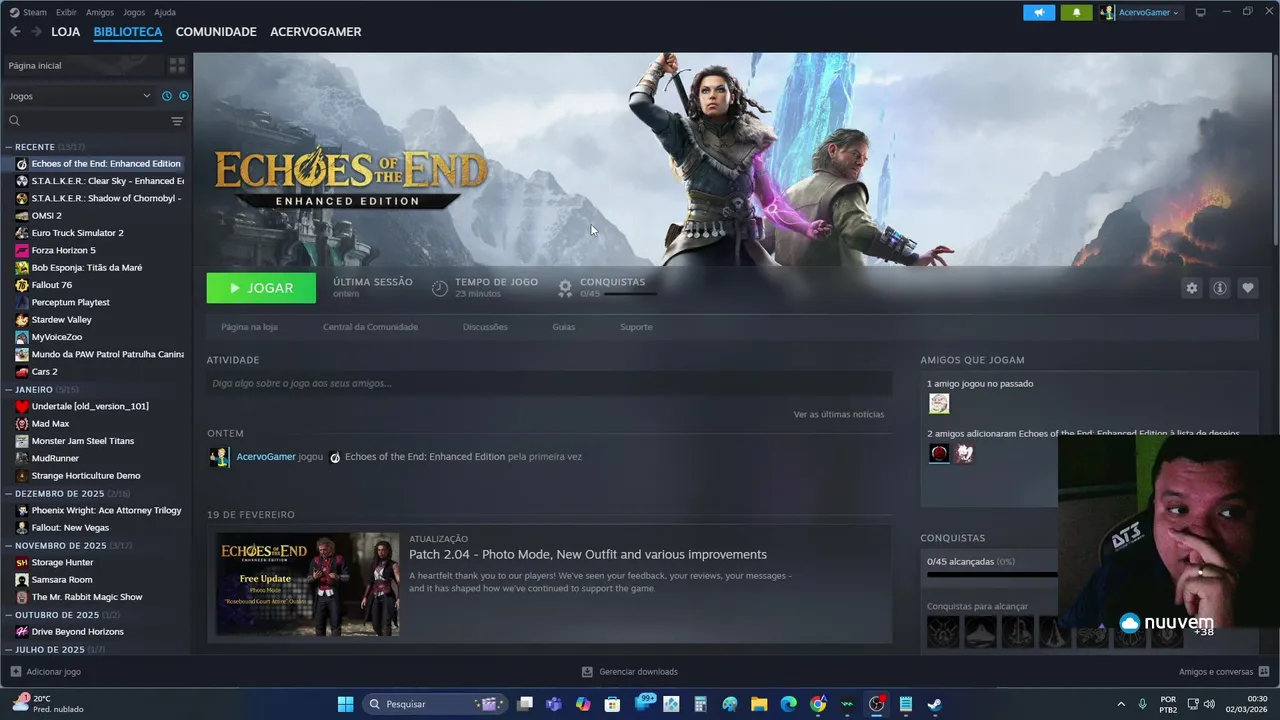The height and width of the screenshot is (720, 1280).
Task: Open the announcements megaphone button
Action: (x=1039, y=13)
